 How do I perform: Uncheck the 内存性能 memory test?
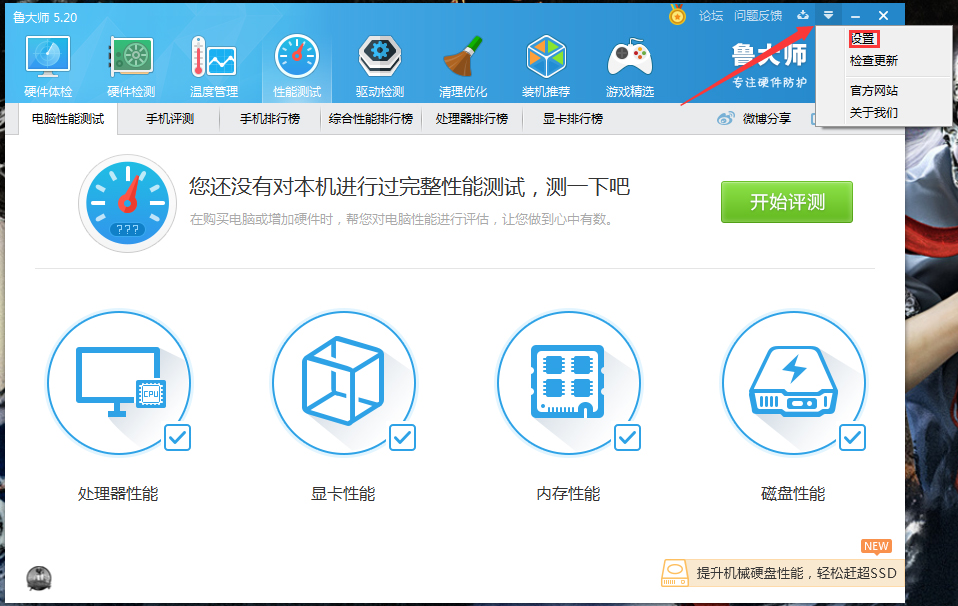tap(627, 438)
